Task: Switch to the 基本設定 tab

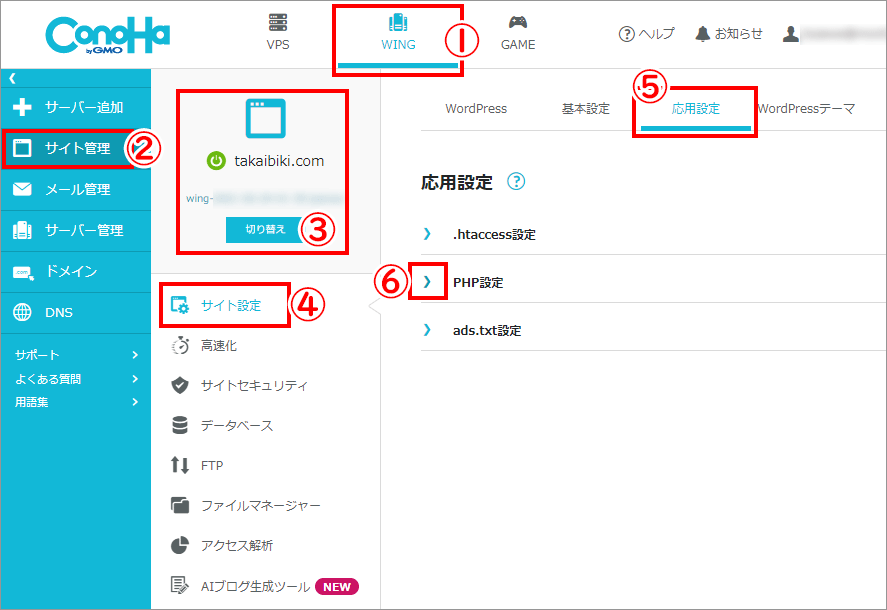Action: [x=585, y=109]
